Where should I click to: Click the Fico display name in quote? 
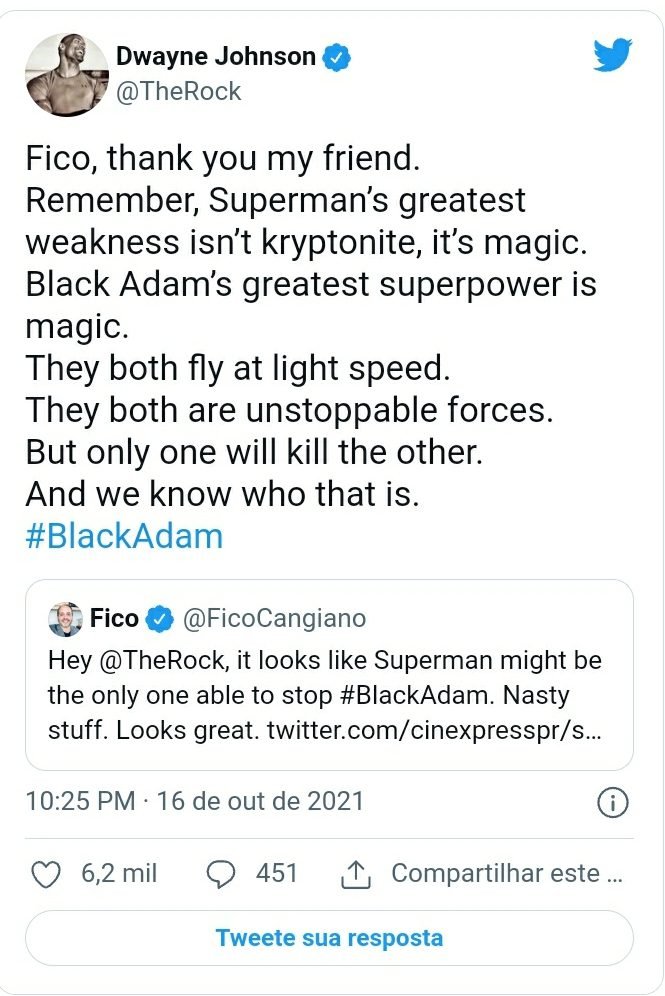(x=114, y=619)
